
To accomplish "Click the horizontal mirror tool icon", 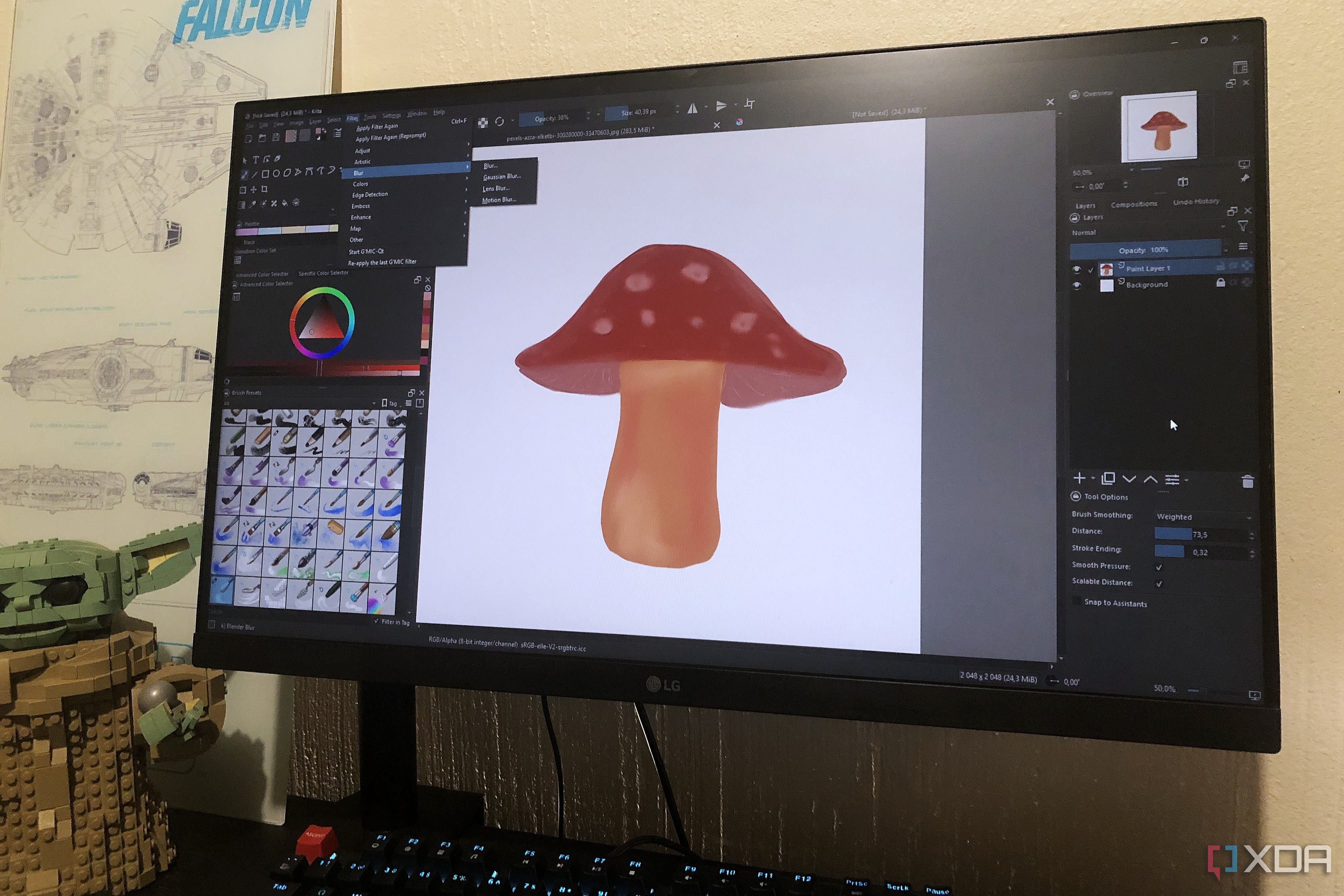I will click(693, 108).
